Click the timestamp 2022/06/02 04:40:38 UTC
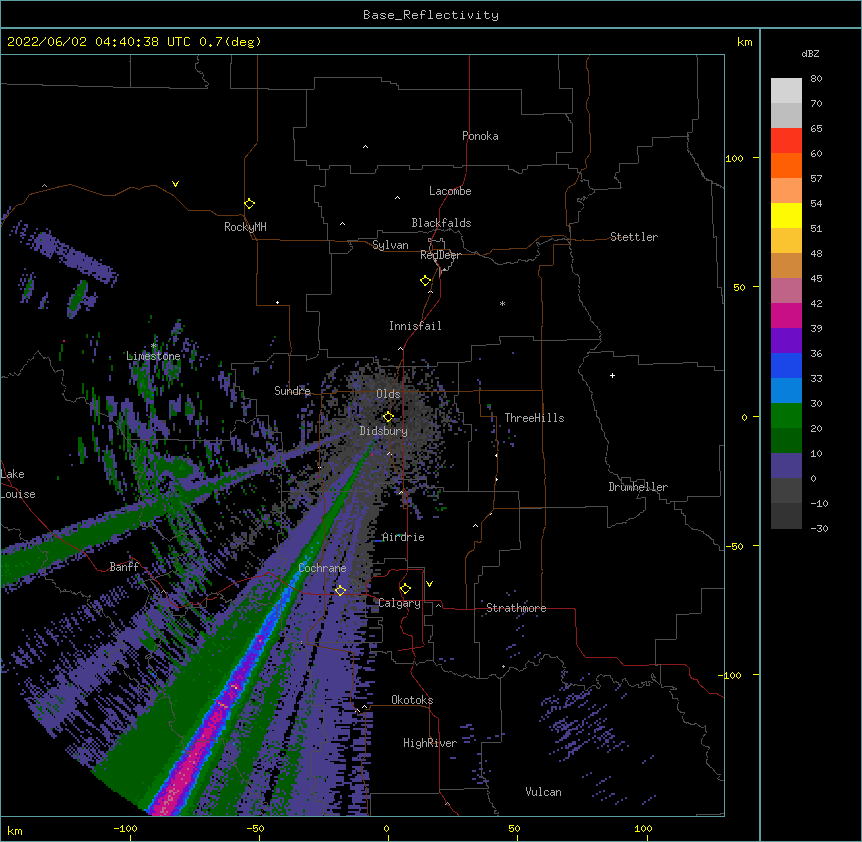 (x=99, y=42)
